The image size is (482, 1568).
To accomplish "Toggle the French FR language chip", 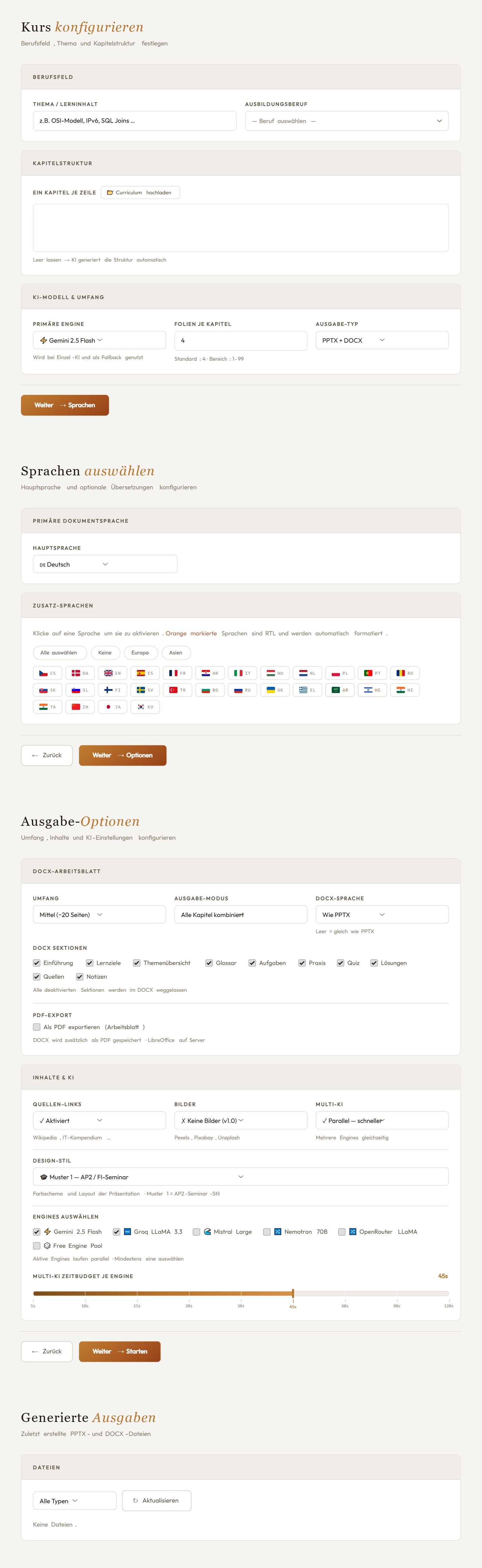I will tap(177, 673).
